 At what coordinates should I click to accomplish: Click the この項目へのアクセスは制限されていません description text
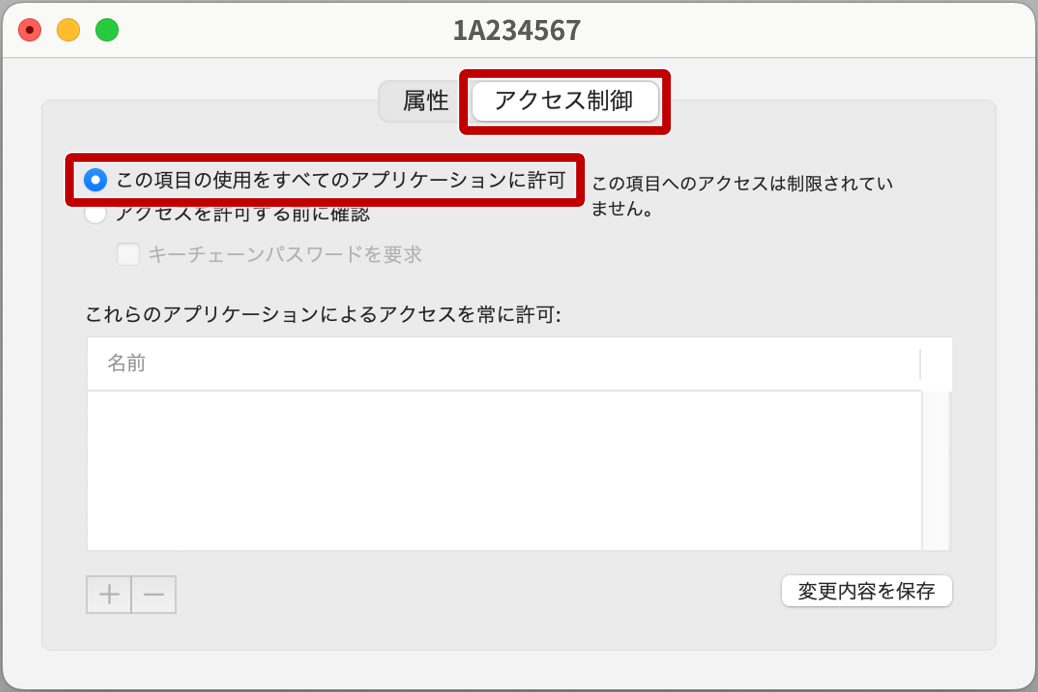(742, 196)
